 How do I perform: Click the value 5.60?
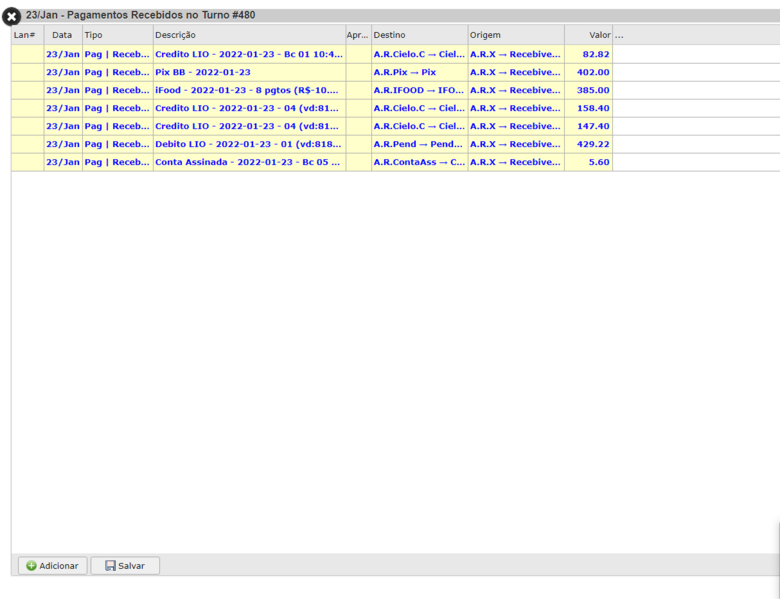pyautogui.click(x=588, y=162)
